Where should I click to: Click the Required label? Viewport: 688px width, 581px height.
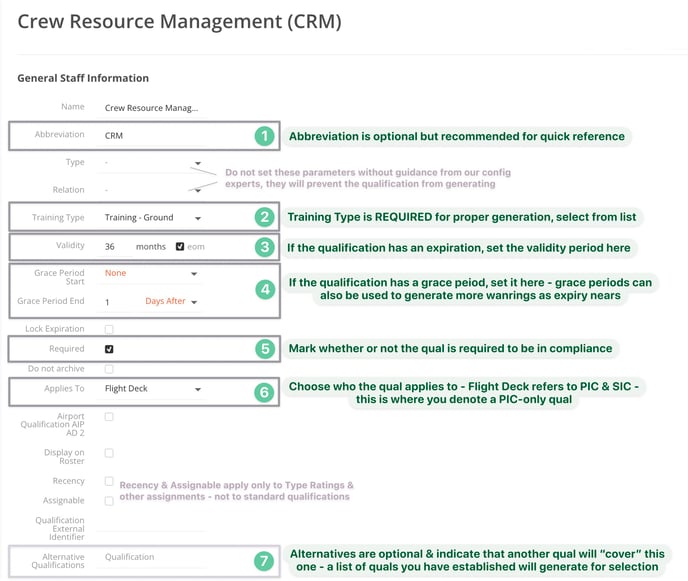click(x=67, y=349)
